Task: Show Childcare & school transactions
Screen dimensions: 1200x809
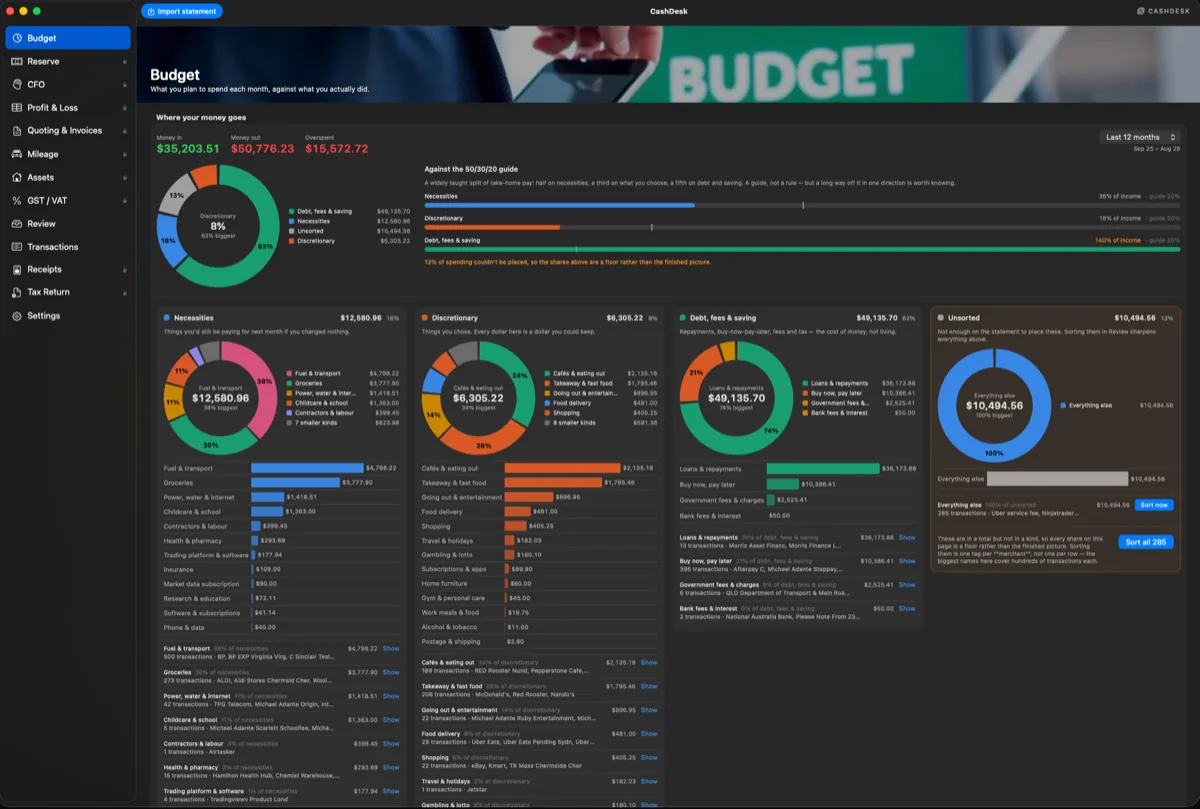Action: pos(391,720)
